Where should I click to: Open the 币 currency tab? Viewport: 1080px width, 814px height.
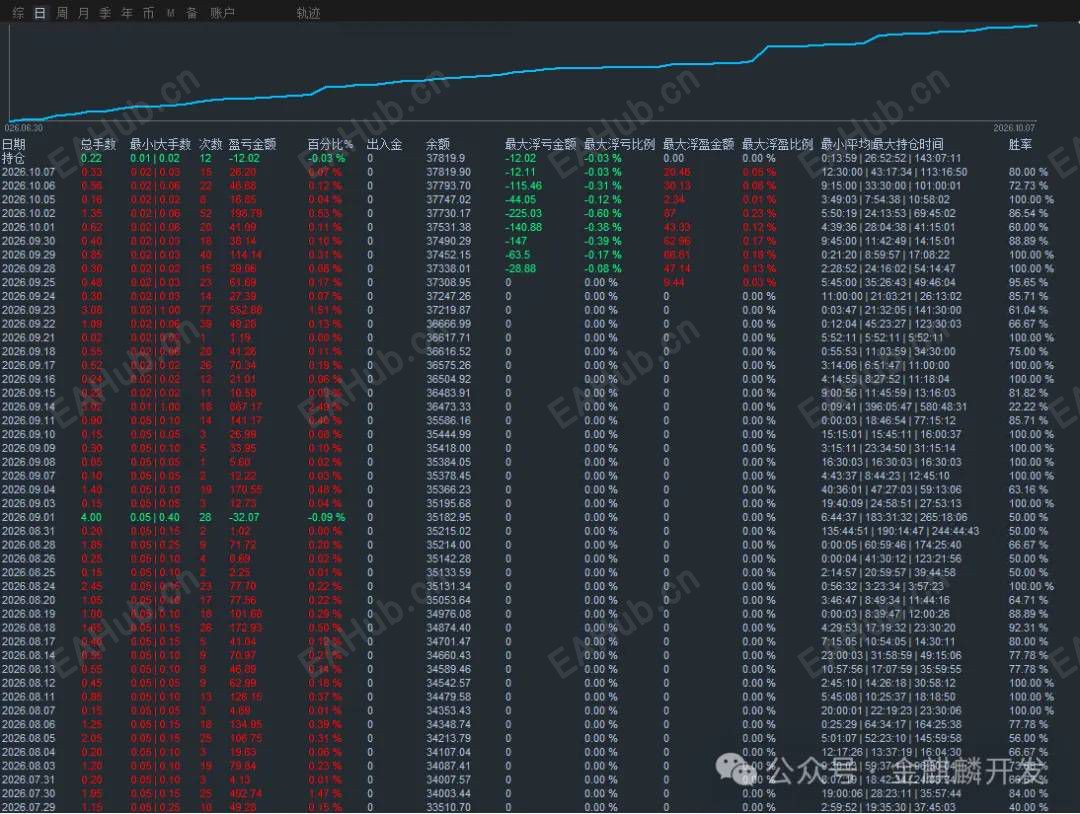[x=148, y=13]
